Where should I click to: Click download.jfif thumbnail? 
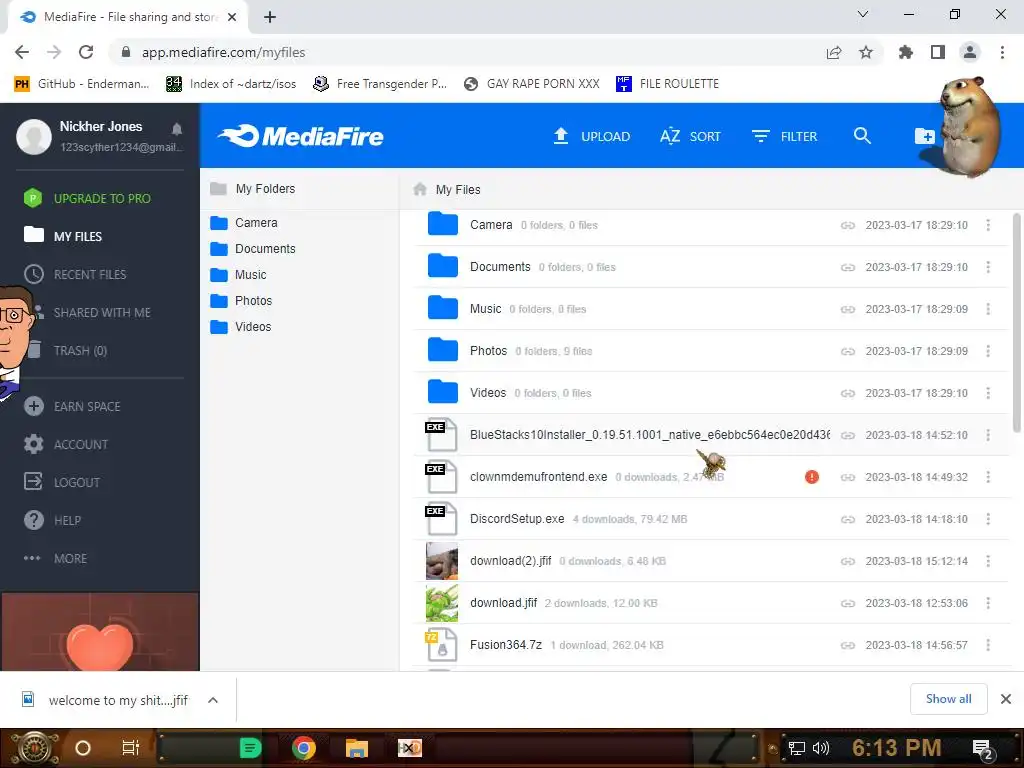pyautogui.click(x=442, y=603)
